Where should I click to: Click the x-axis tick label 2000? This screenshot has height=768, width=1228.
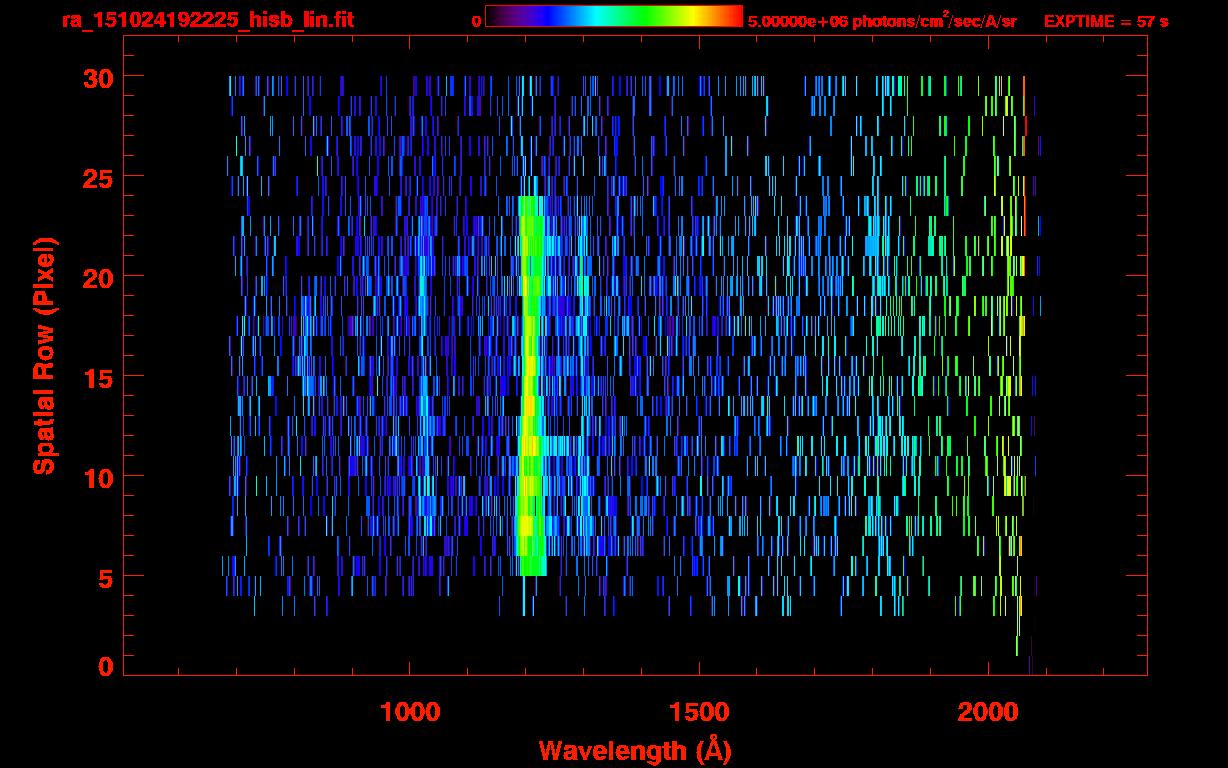pos(987,712)
